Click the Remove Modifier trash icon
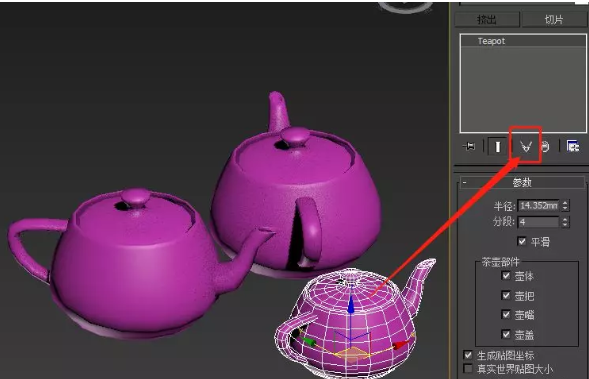 pos(545,146)
